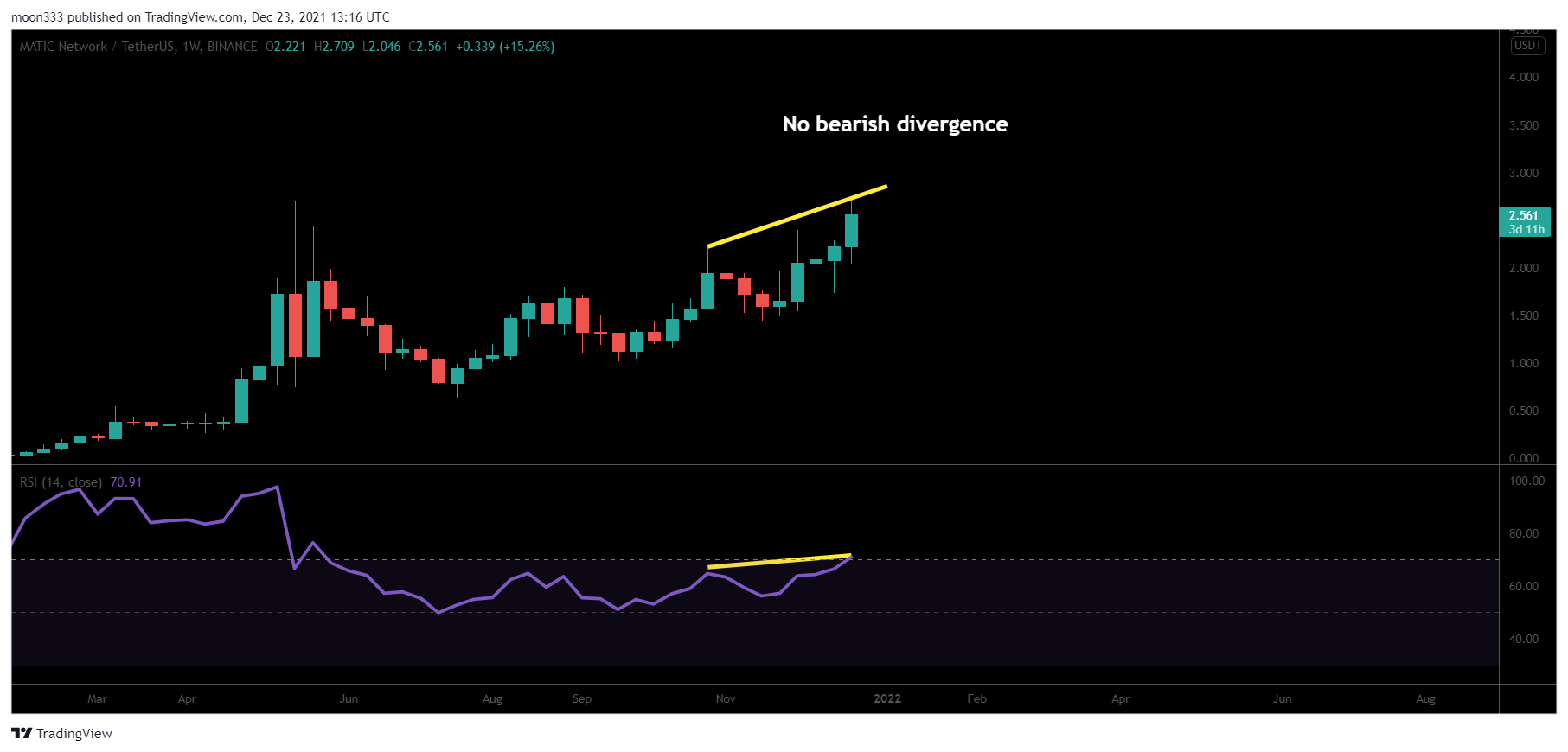This screenshot has width=1568, height=752.
Task: Click the RSI (14, close) indicator label
Action: pos(61,482)
